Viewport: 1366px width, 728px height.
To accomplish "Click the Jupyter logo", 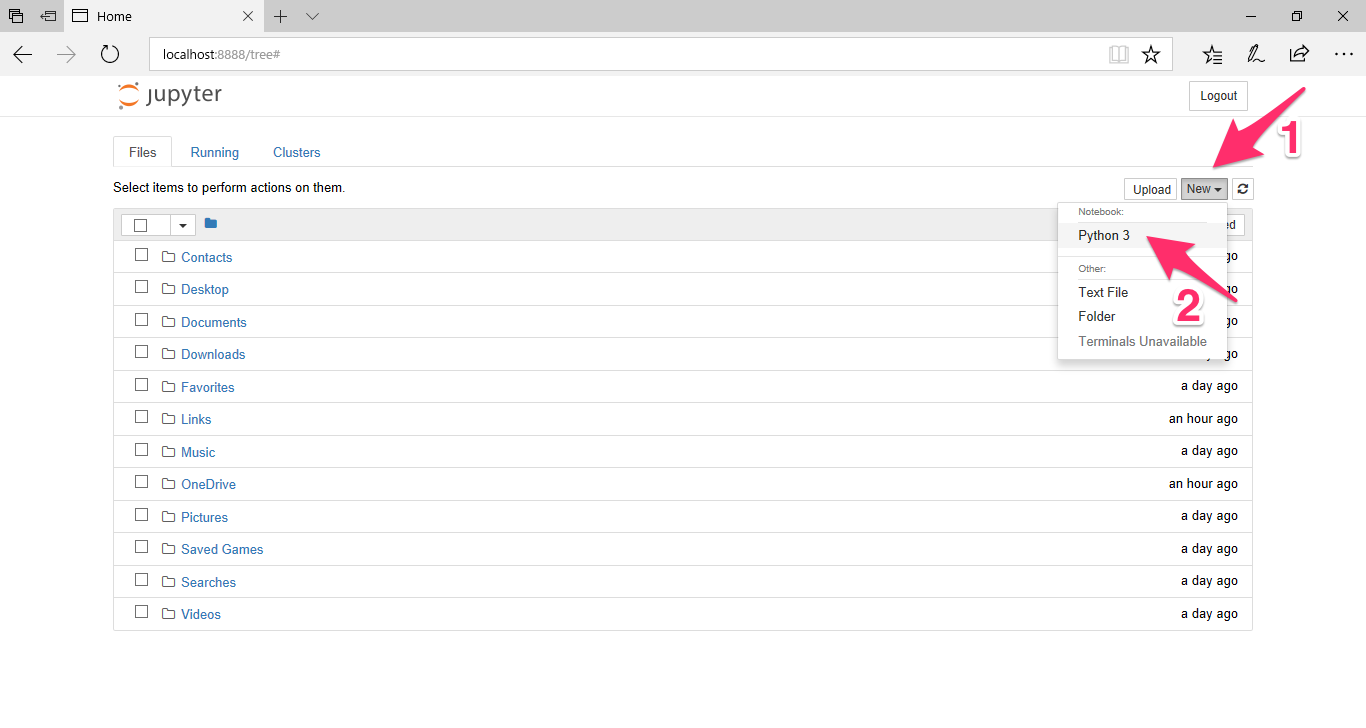I will pos(169,95).
